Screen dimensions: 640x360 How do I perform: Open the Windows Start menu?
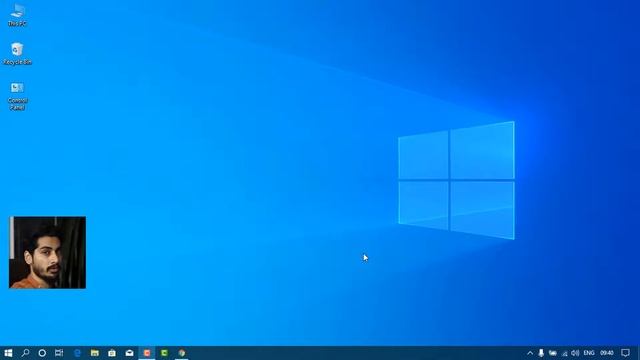tap(8, 353)
